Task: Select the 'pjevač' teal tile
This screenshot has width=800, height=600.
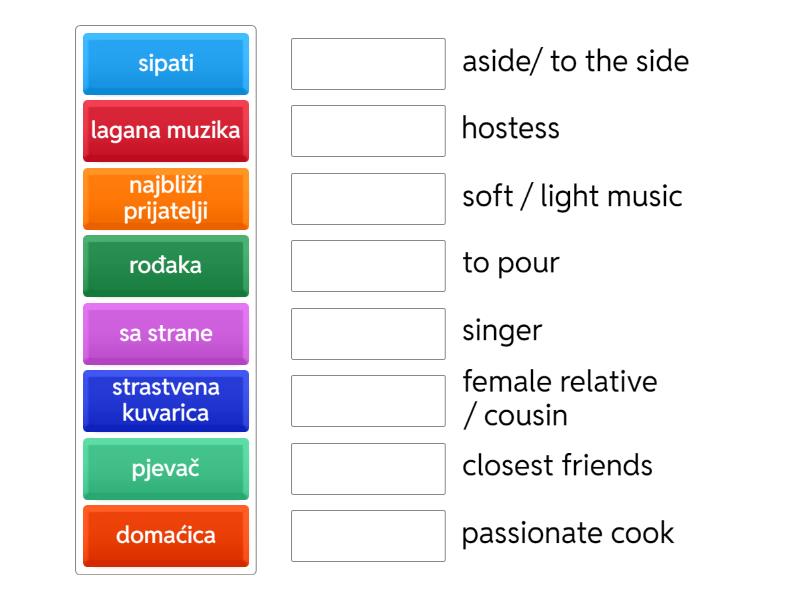Action: (166, 468)
